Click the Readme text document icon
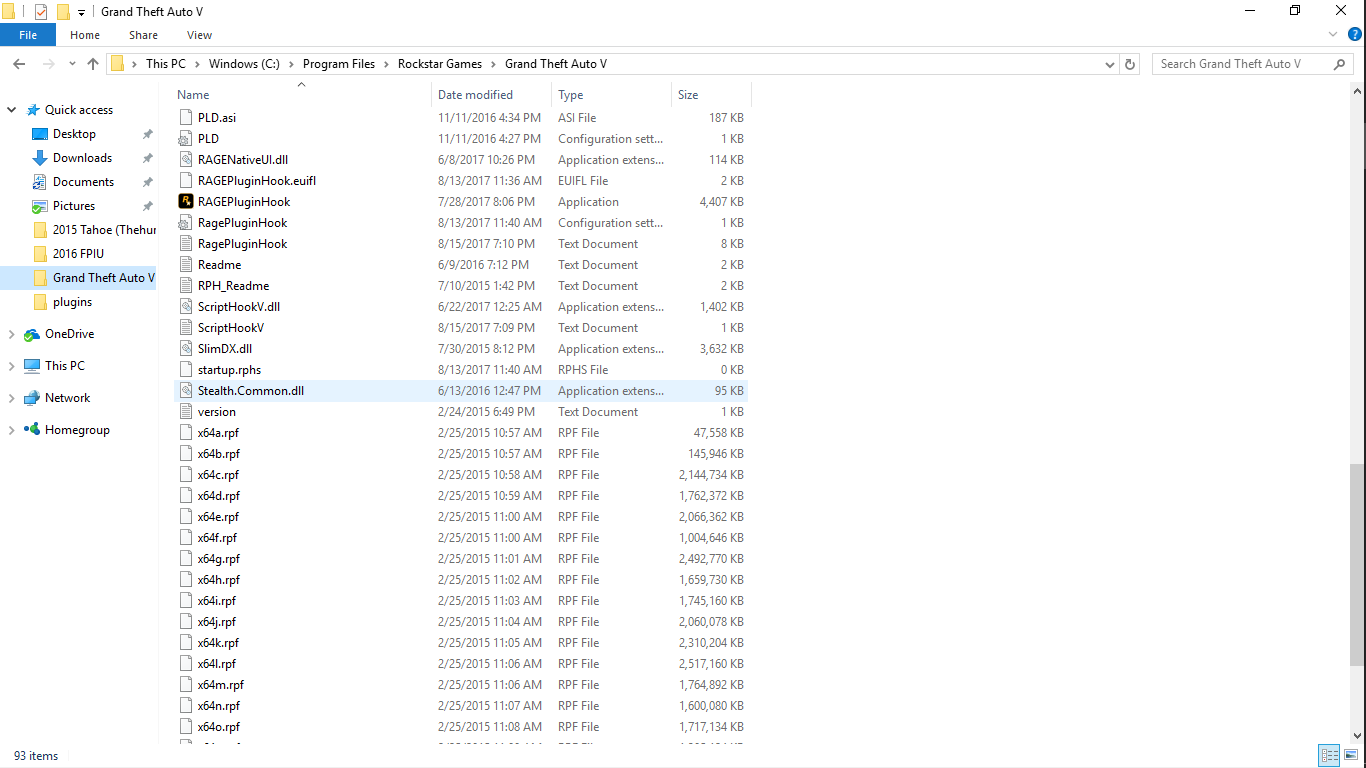This screenshot has width=1366, height=768. tap(185, 265)
